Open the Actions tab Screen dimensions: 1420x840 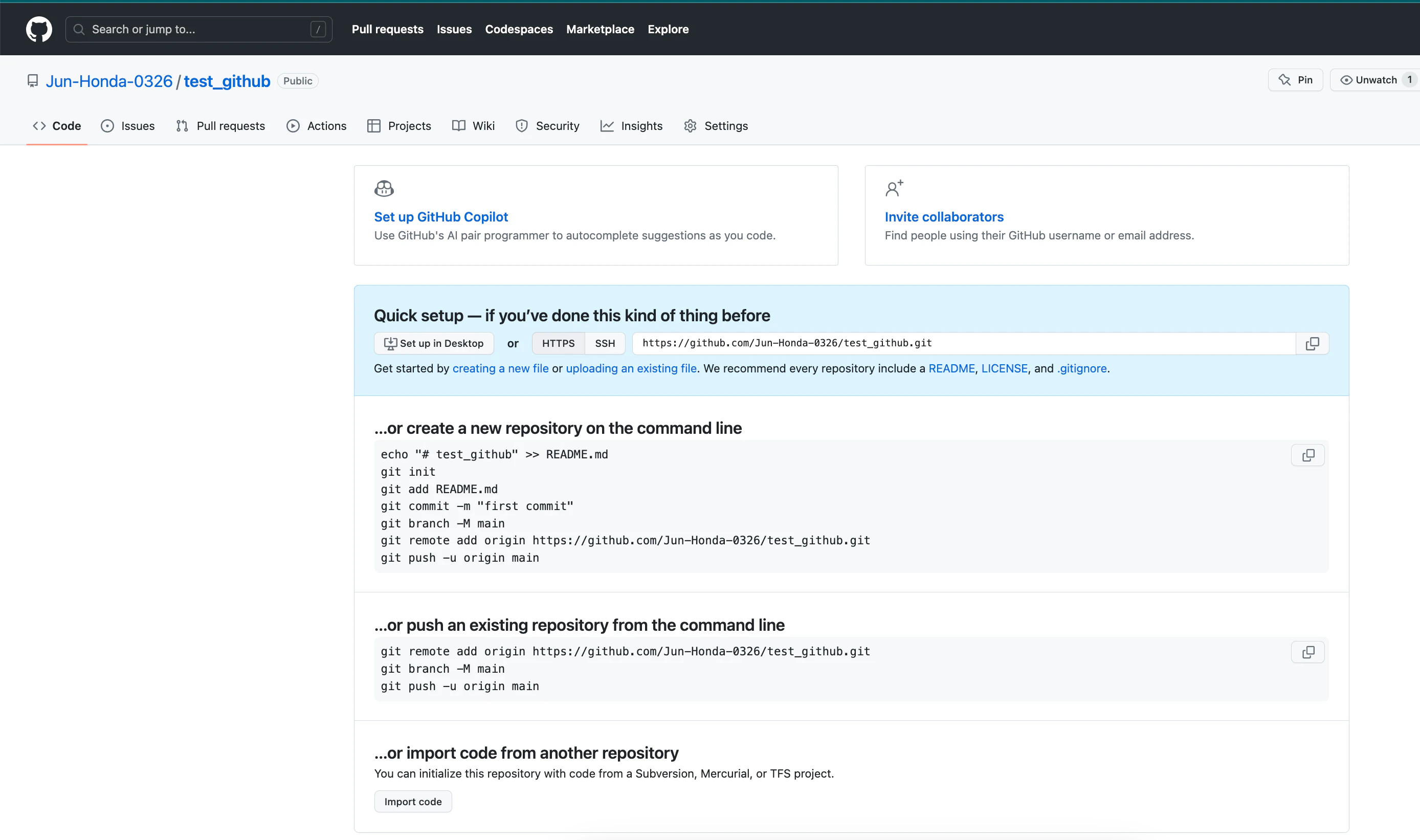pyautogui.click(x=316, y=126)
